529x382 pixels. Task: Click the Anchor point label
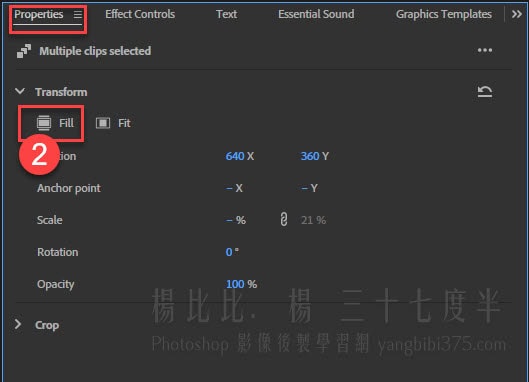(69, 188)
